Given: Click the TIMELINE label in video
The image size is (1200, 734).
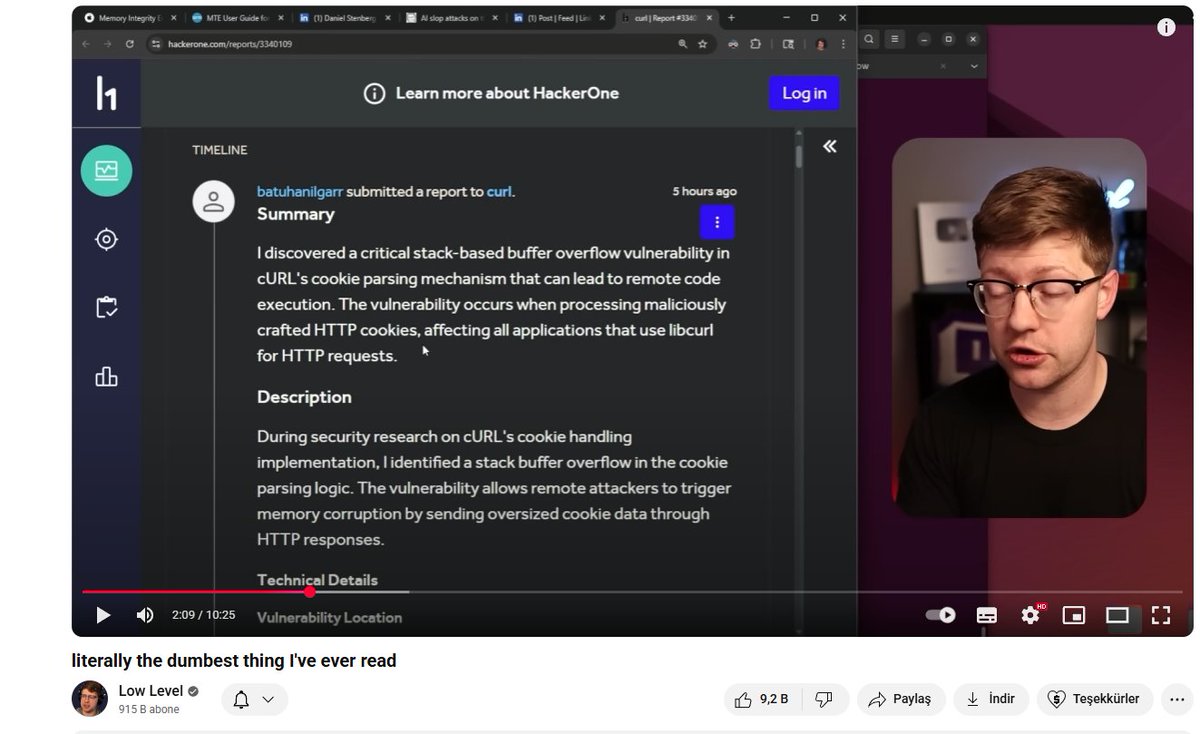Looking at the screenshot, I should click(219, 150).
